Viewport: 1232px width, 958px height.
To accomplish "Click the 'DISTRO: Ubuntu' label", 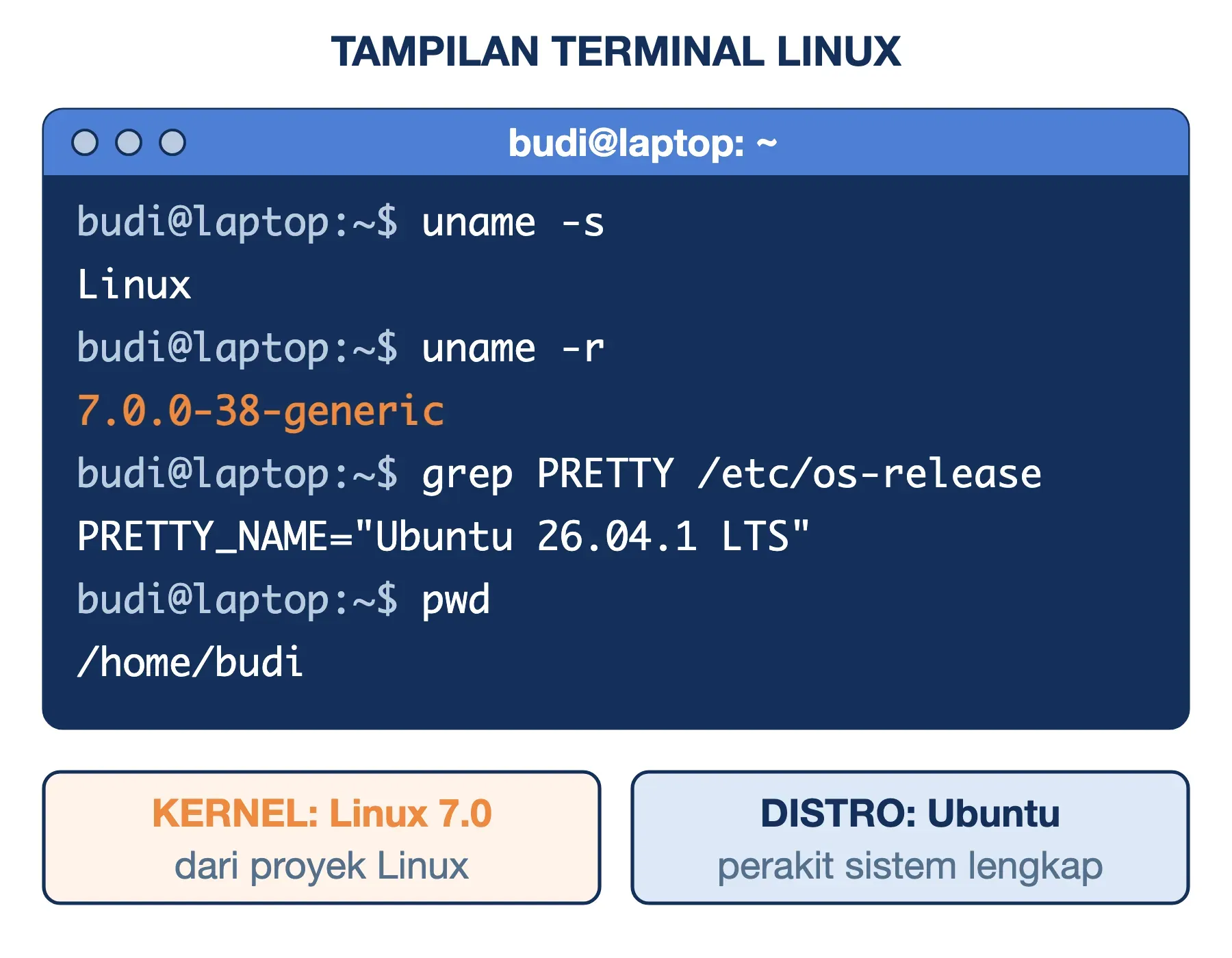I will (x=910, y=813).
